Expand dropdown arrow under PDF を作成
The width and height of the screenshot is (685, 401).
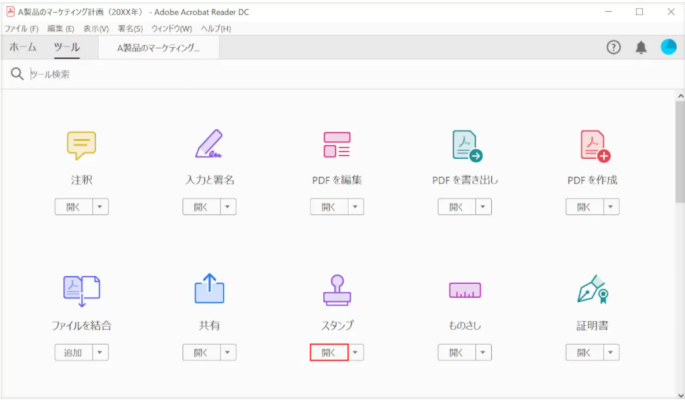click(611, 207)
